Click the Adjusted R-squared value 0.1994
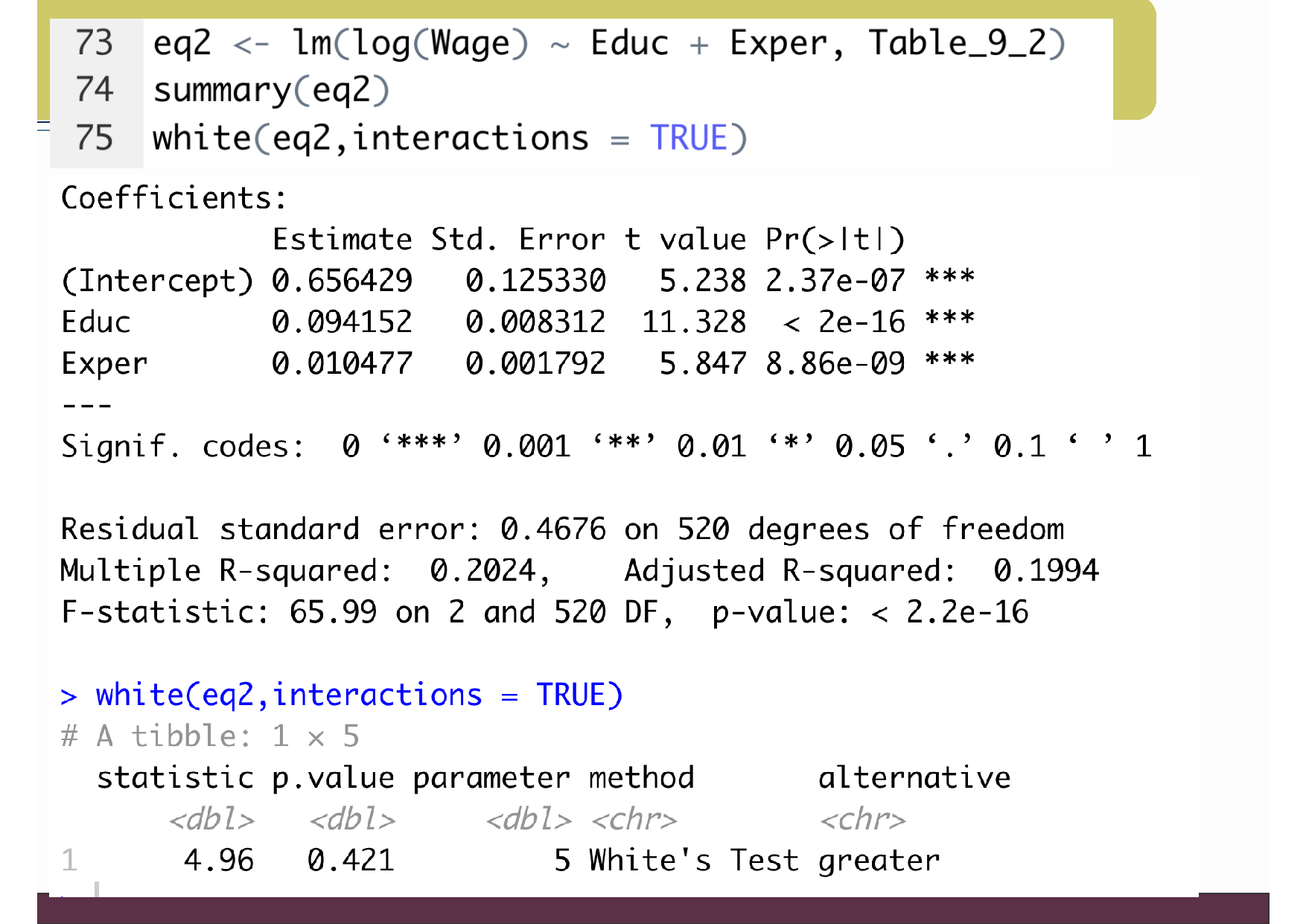1306x924 pixels. coord(1045,570)
